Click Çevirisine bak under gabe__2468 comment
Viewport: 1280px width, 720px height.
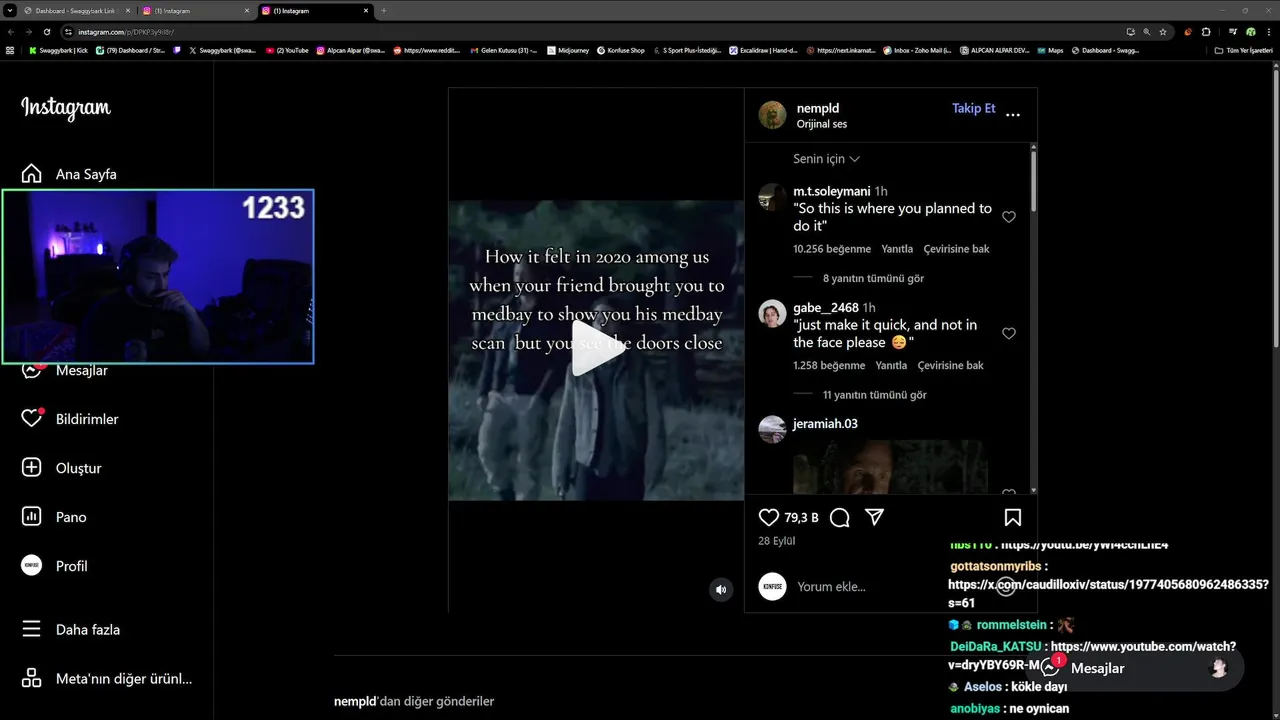(950, 365)
